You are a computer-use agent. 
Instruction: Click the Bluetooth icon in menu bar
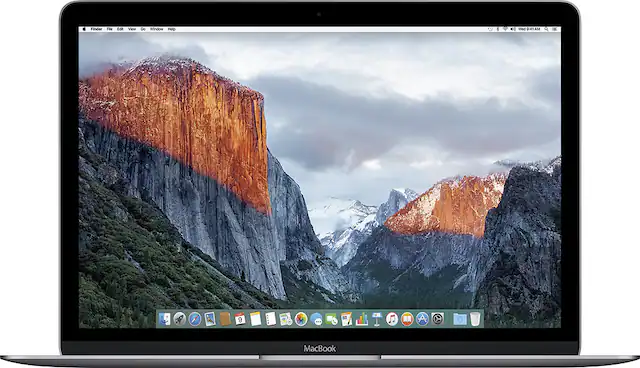[x=498, y=29]
